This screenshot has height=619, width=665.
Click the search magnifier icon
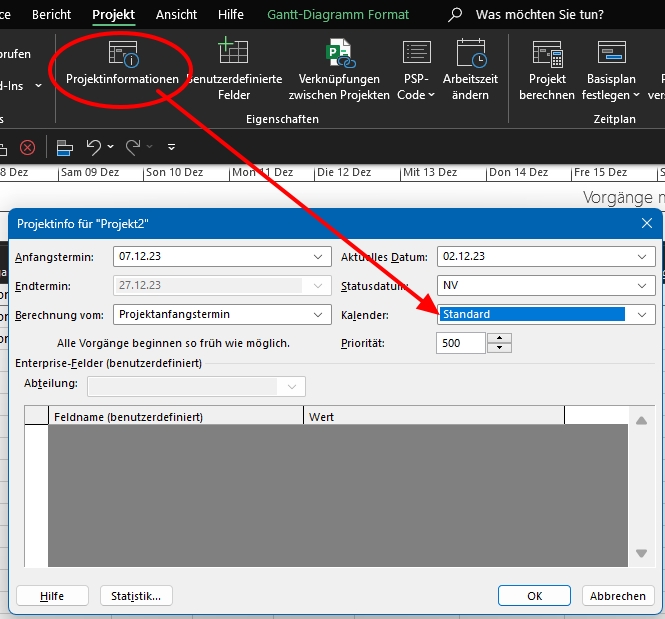(x=455, y=15)
